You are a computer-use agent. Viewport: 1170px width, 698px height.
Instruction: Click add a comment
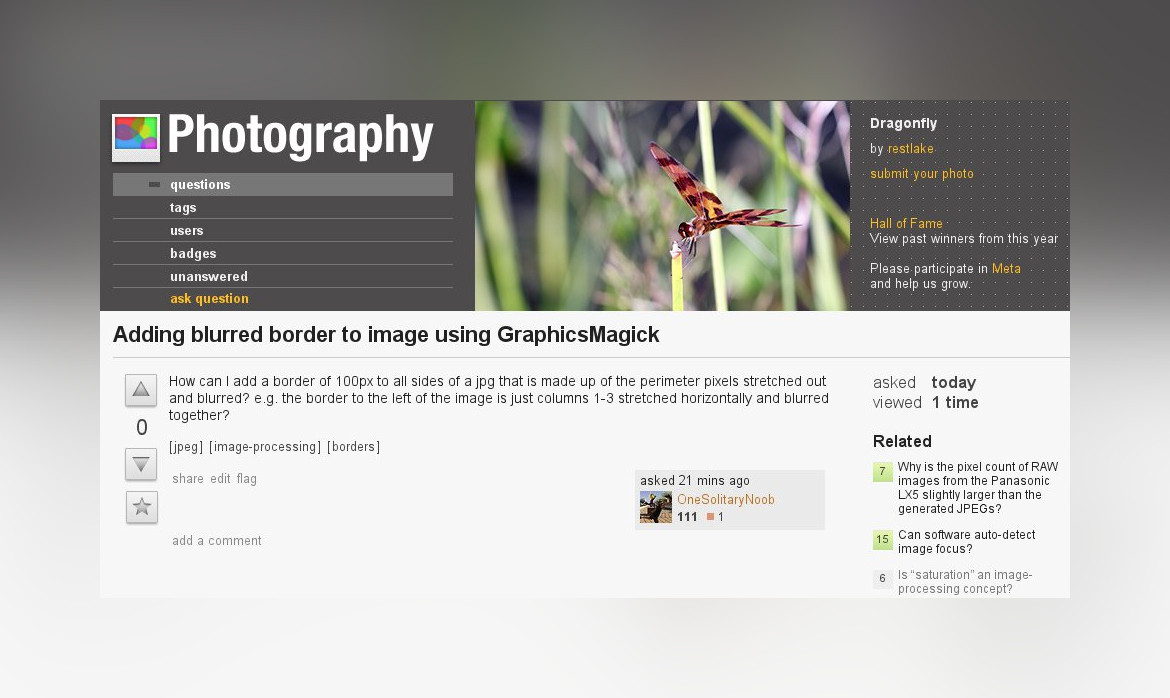click(216, 540)
